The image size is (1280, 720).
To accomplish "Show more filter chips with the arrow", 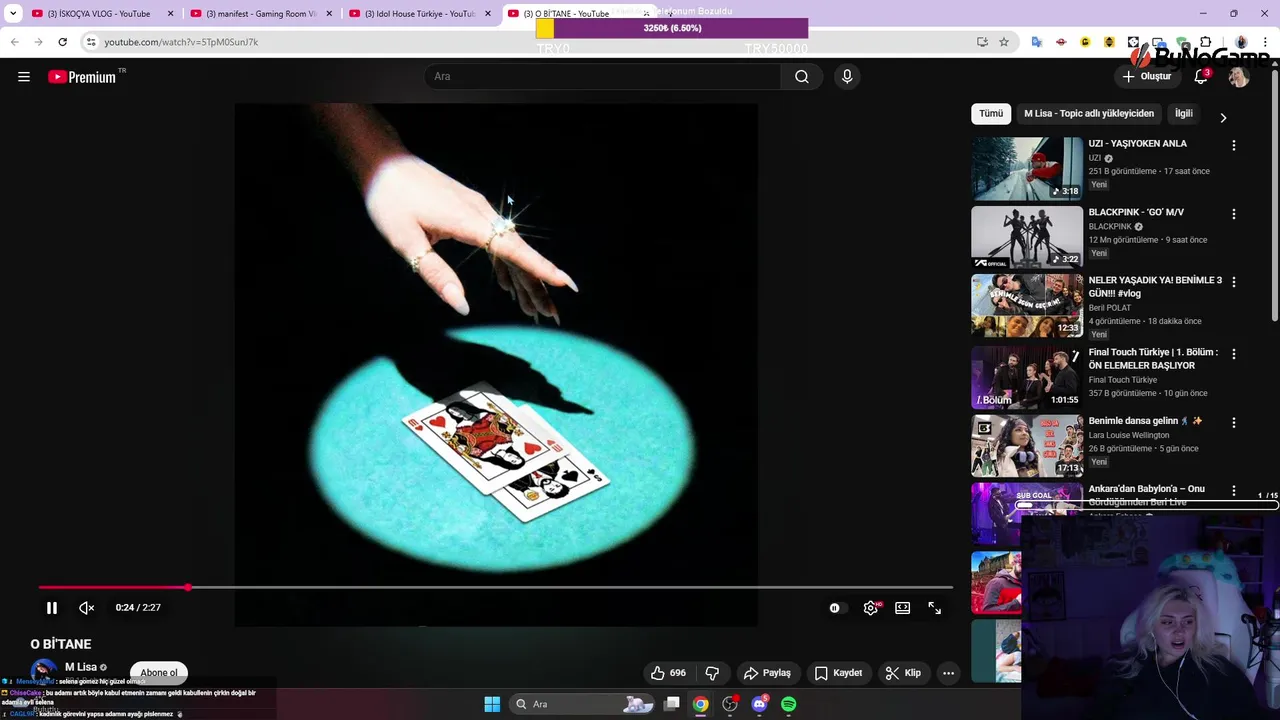I will pos(1223,117).
